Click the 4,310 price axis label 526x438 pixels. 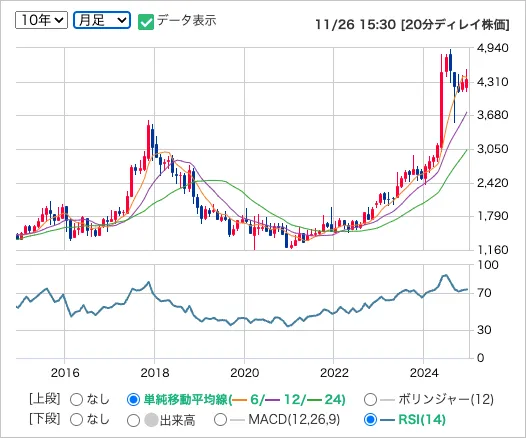(x=493, y=82)
